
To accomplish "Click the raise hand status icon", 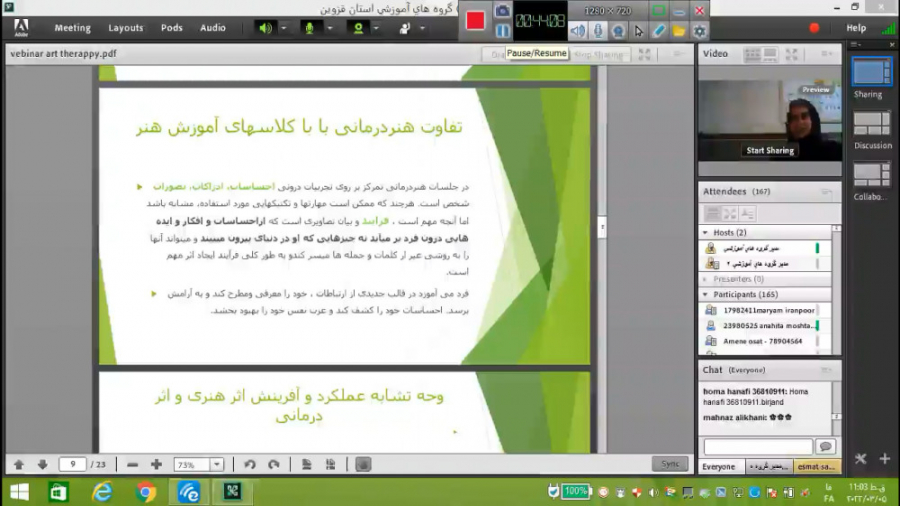I will pyautogui.click(x=405, y=28).
